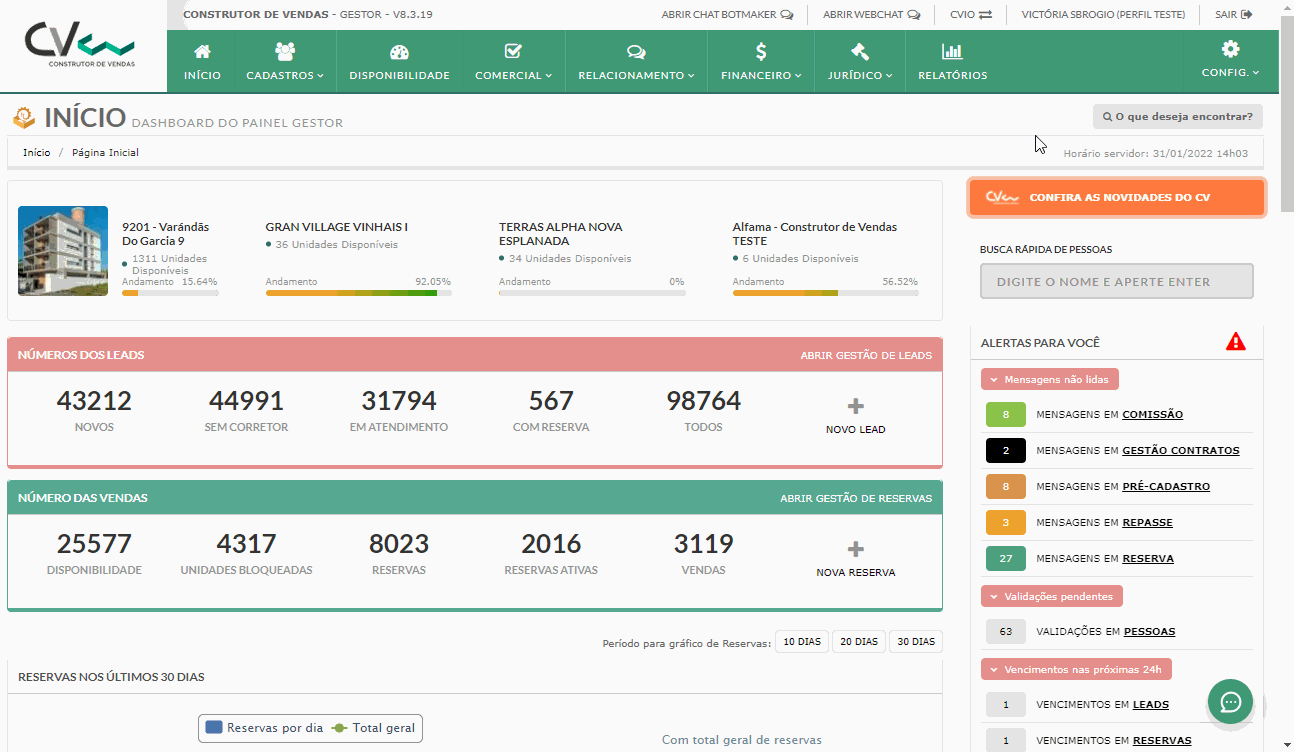Viewport: 1294px width, 752px height.
Task: Click the Financeiro dollar sign icon
Action: [761, 51]
